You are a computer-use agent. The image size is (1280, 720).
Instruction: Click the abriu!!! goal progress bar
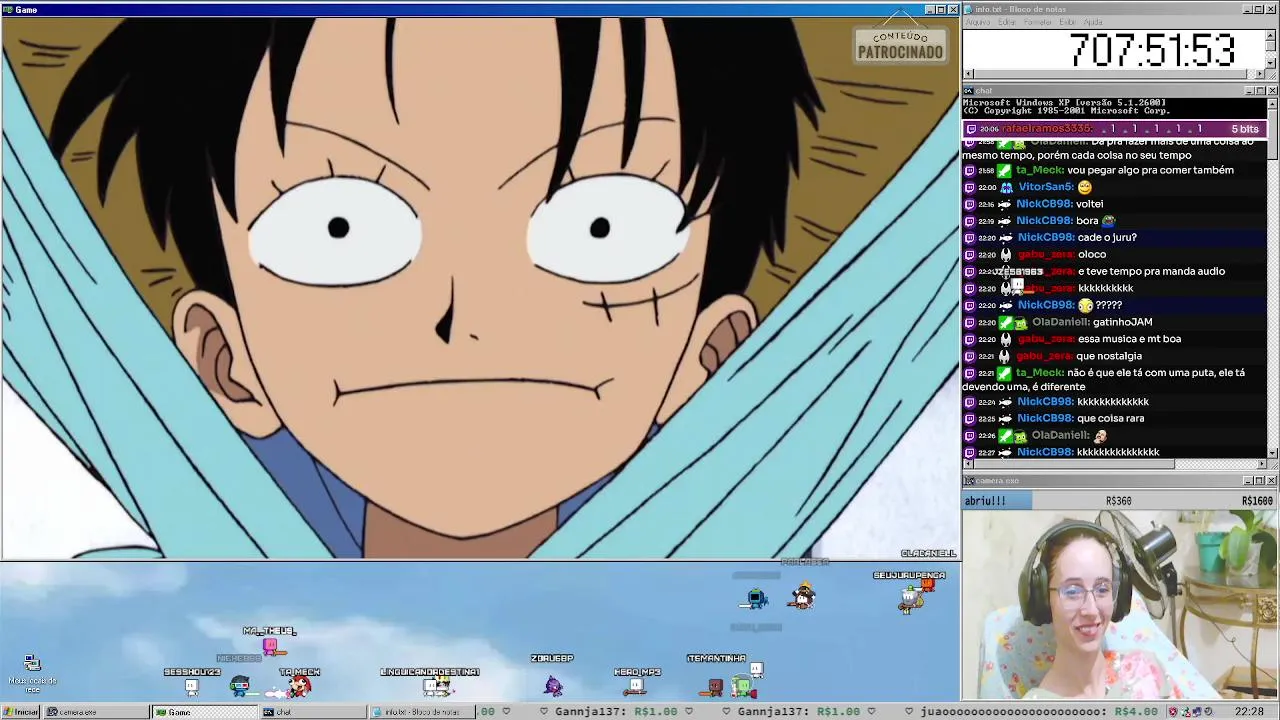[1120, 501]
